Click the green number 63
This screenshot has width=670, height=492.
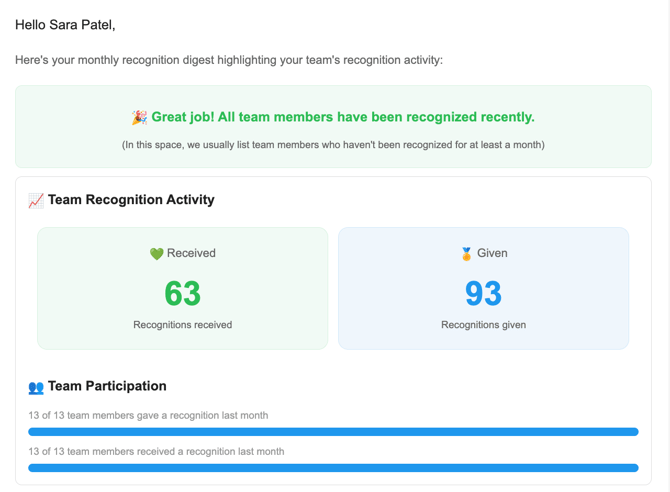point(183,294)
